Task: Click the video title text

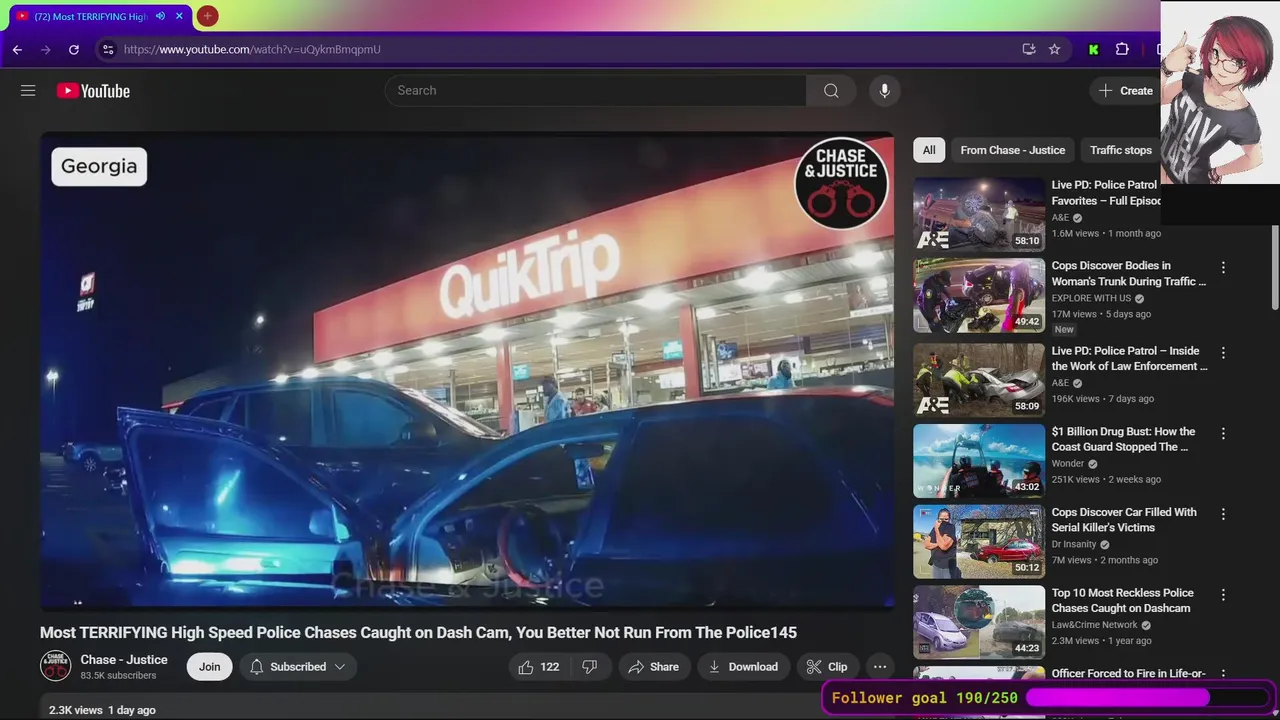Action: (x=418, y=633)
